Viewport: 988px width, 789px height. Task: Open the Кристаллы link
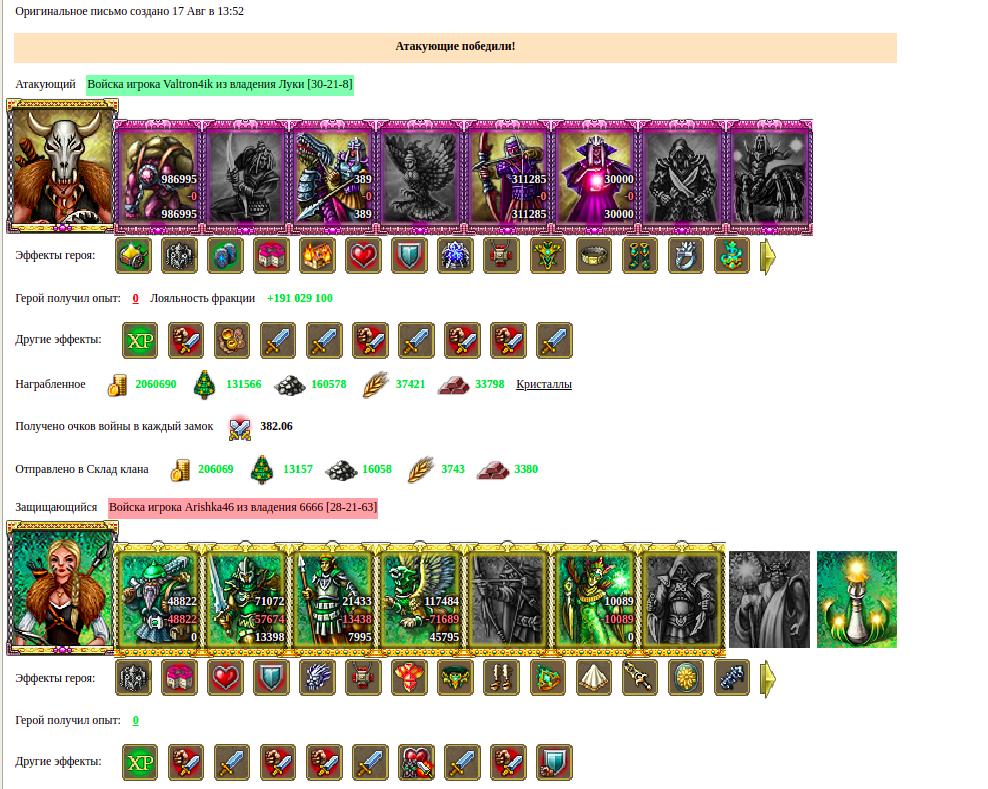544,384
